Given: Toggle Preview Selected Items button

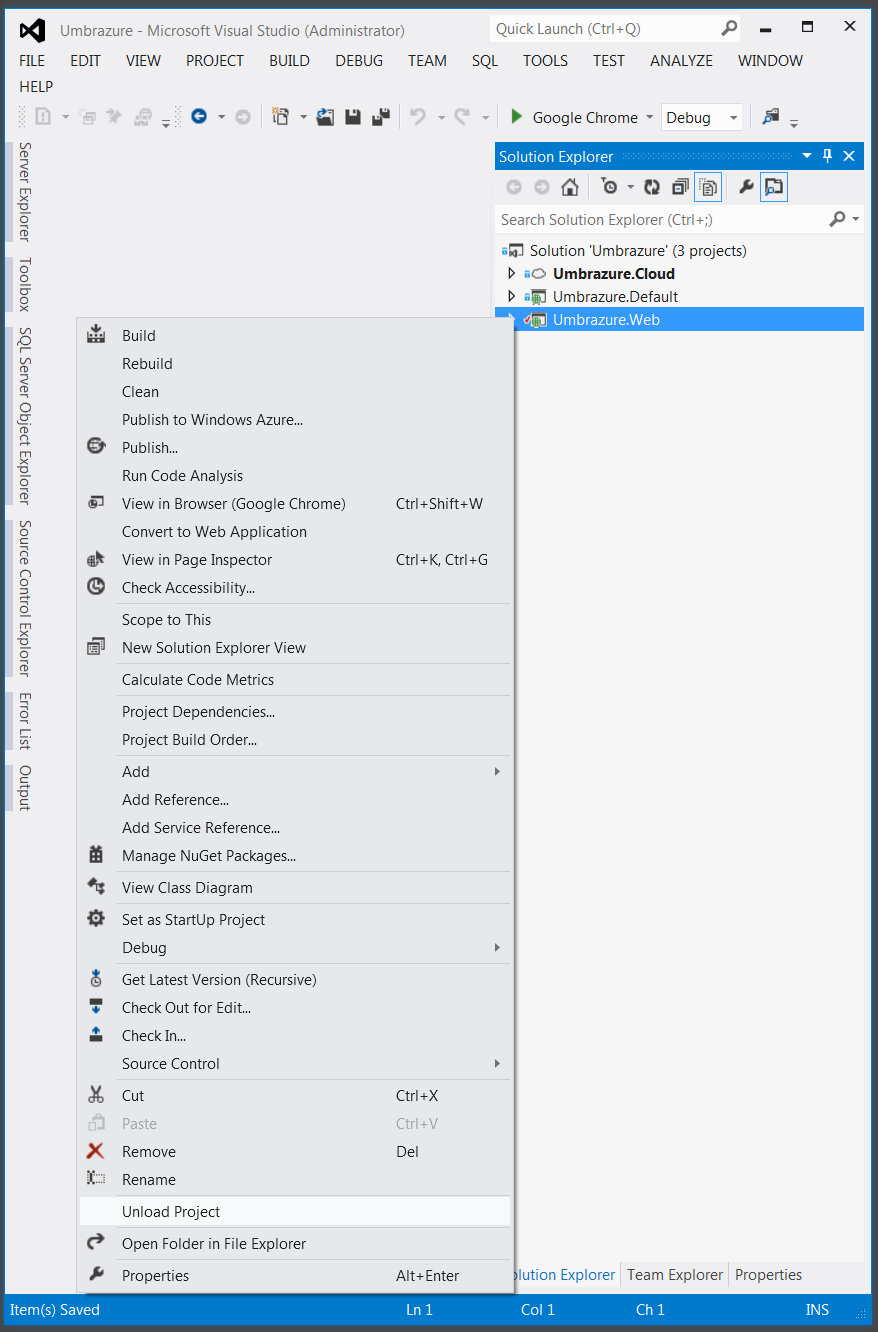Looking at the screenshot, I should pyautogui.click(x=774, y=187).
